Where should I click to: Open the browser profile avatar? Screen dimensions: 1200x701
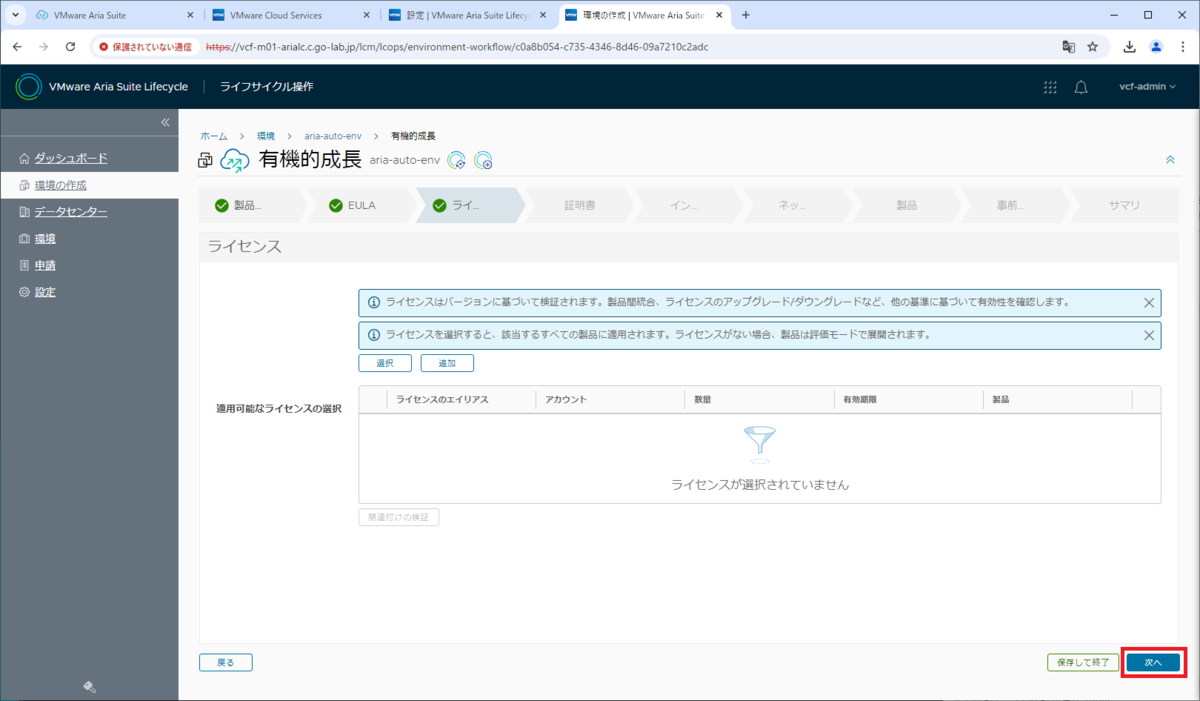tap(1156, 47)
